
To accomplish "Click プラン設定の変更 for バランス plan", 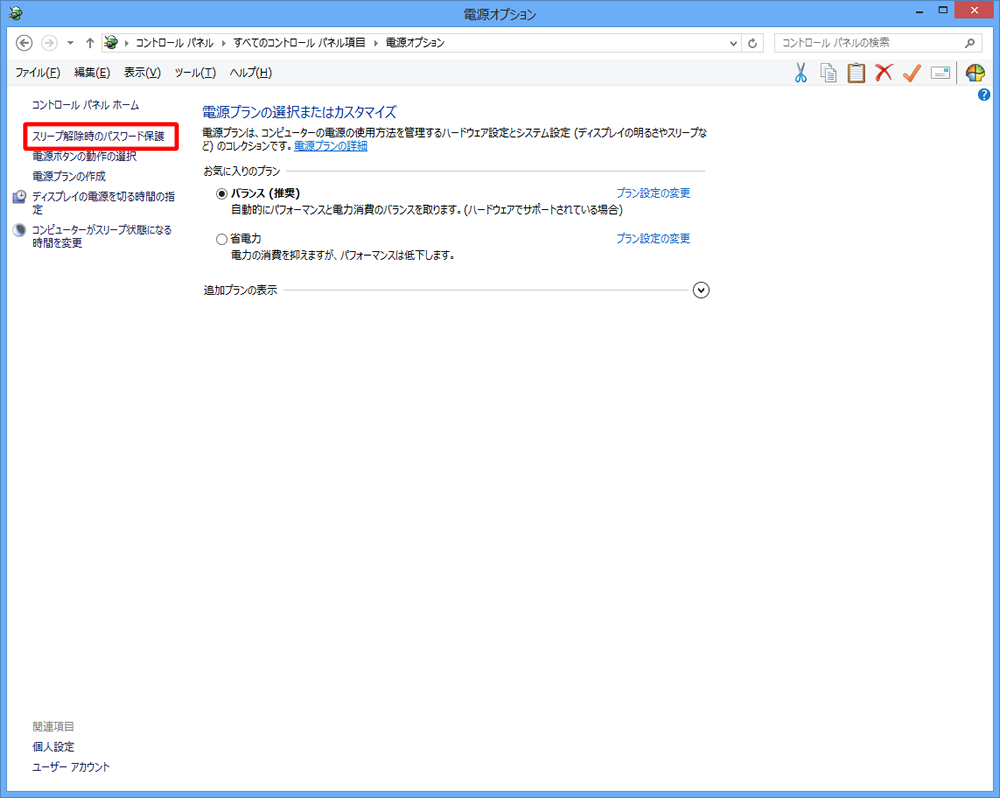I will point(653,193).
